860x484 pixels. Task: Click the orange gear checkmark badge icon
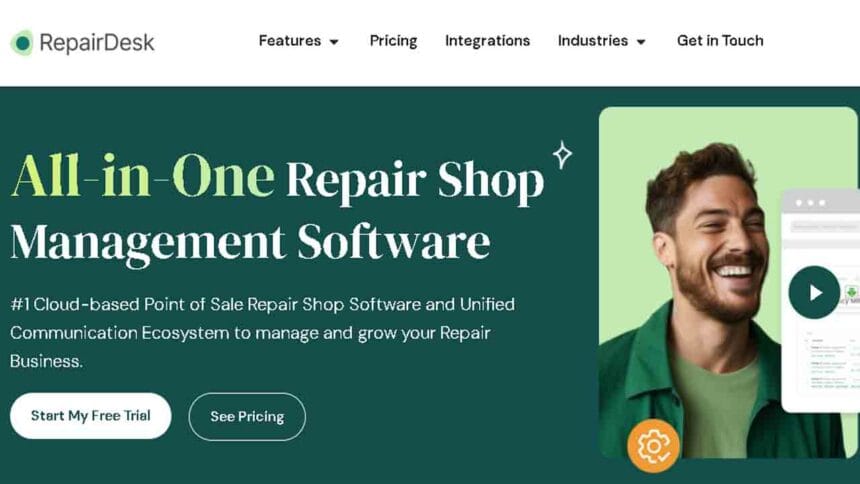653,446
